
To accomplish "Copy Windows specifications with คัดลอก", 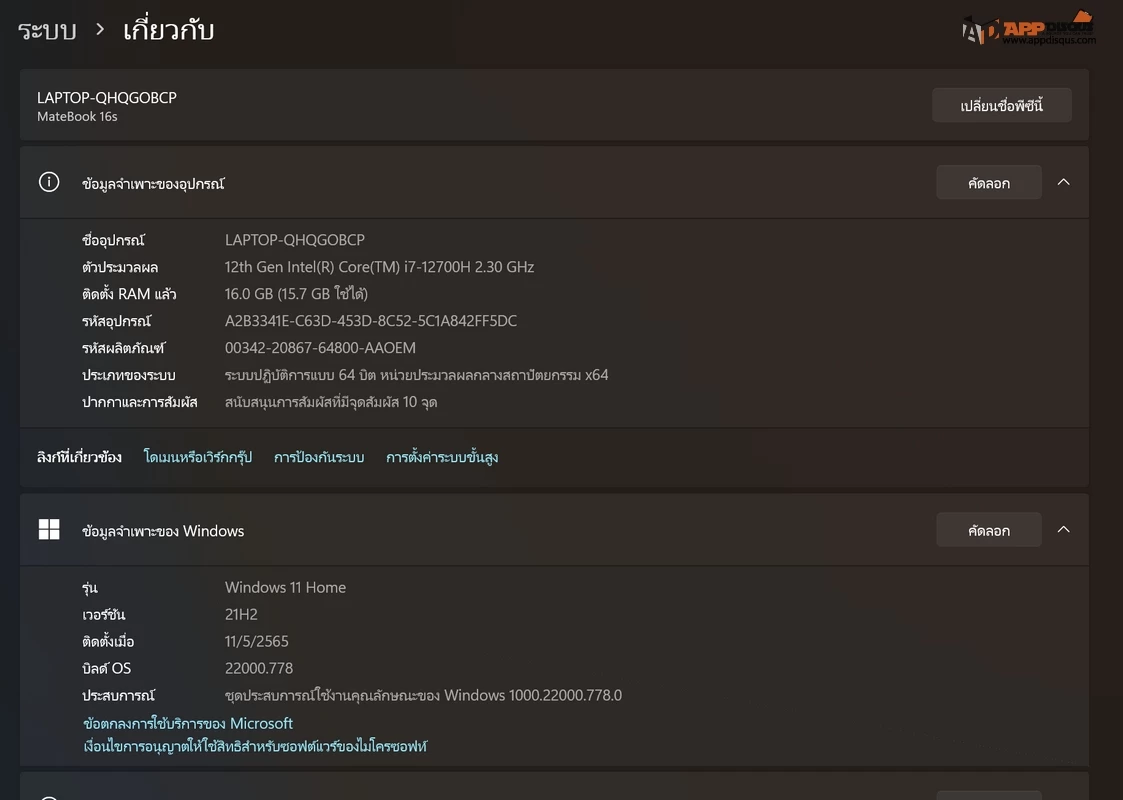I will tap(988, 530).
